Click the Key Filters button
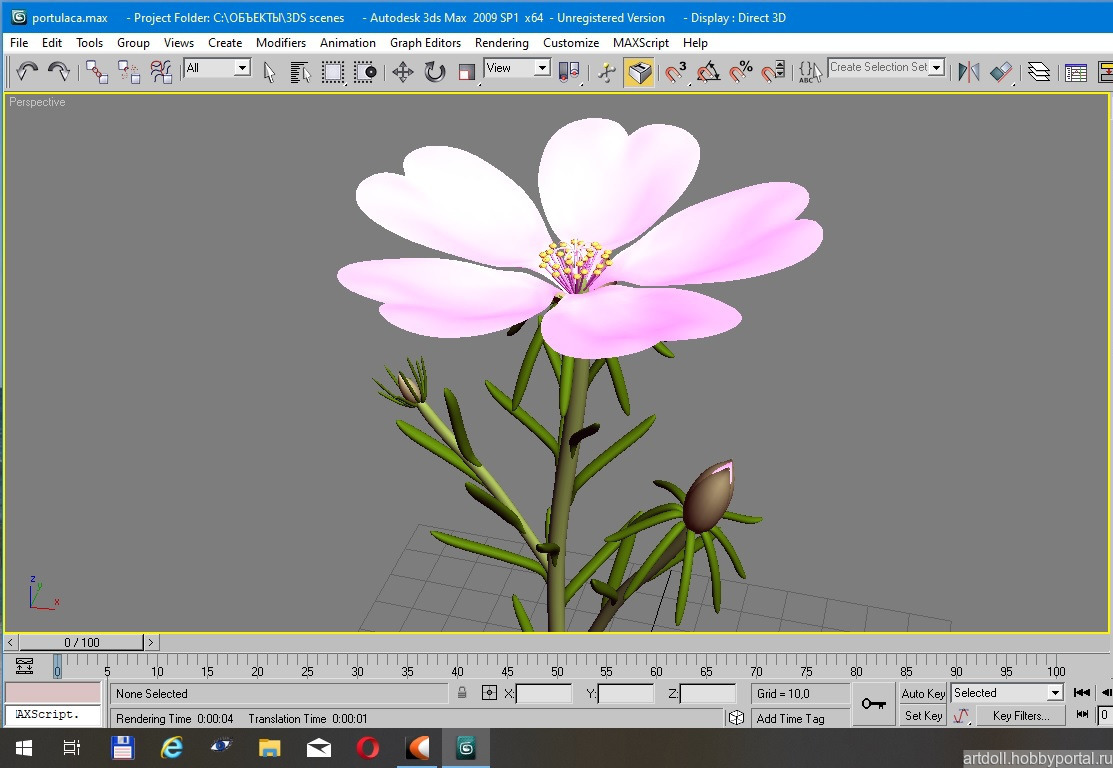 [1020, 716]
